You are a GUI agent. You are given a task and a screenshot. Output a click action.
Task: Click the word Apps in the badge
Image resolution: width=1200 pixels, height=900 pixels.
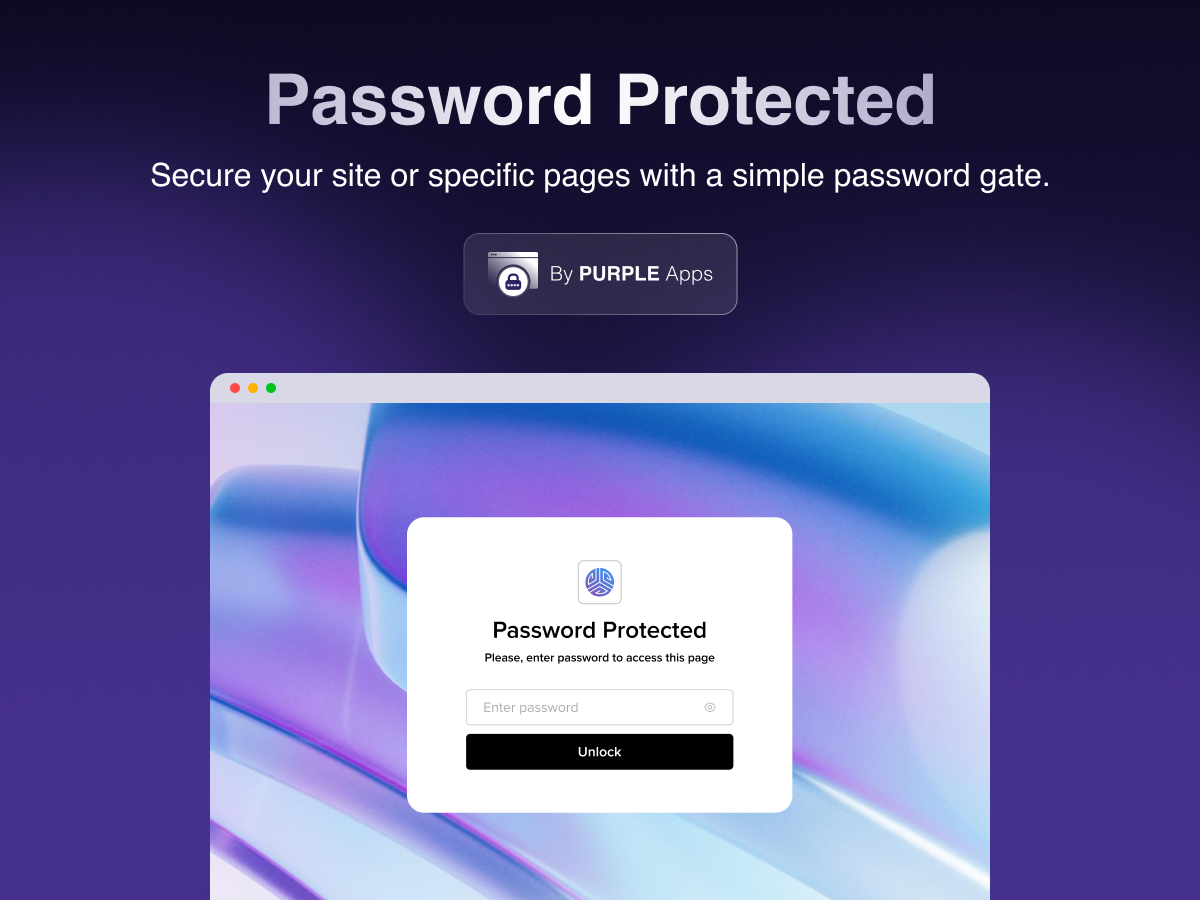click(x=689, y=275)
